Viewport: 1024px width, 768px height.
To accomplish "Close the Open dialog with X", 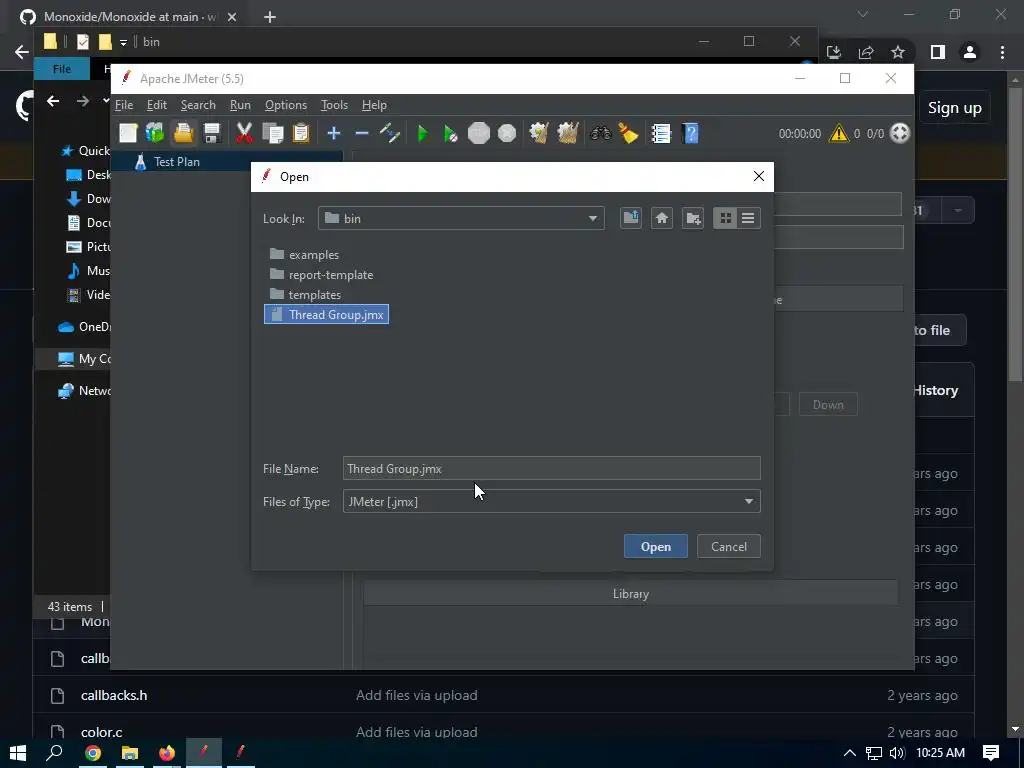I will tap(758, 176).
